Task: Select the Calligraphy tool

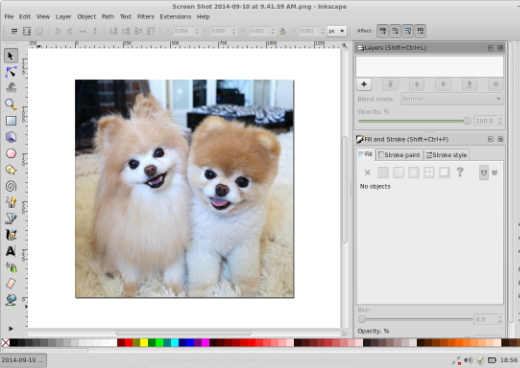Action: (11, 235)
